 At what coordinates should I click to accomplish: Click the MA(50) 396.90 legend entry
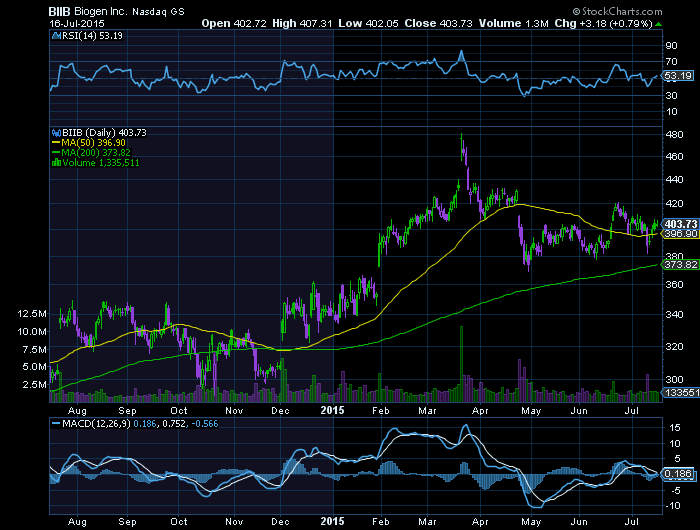point(93,143)
